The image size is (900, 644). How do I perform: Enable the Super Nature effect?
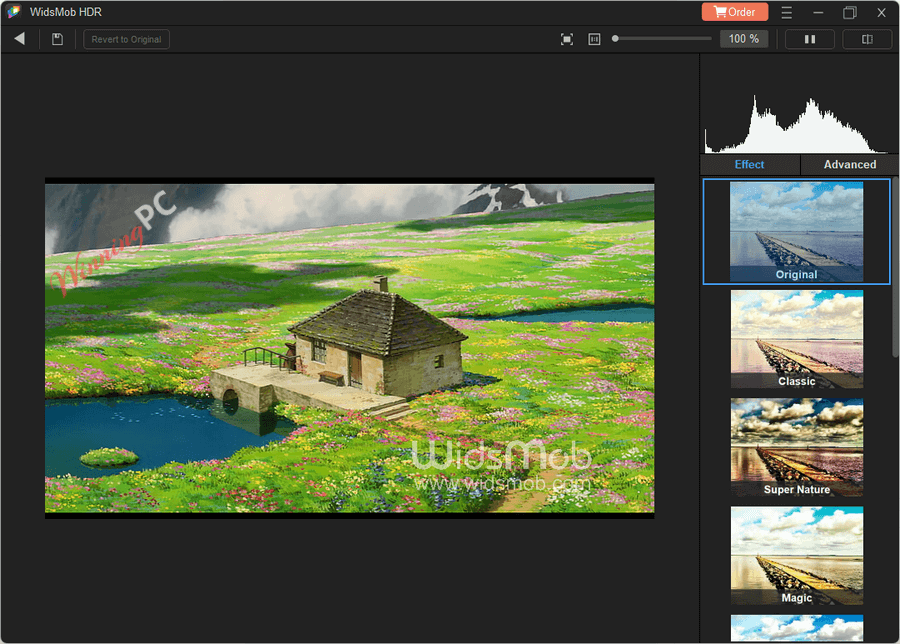(x=796, y=446)
